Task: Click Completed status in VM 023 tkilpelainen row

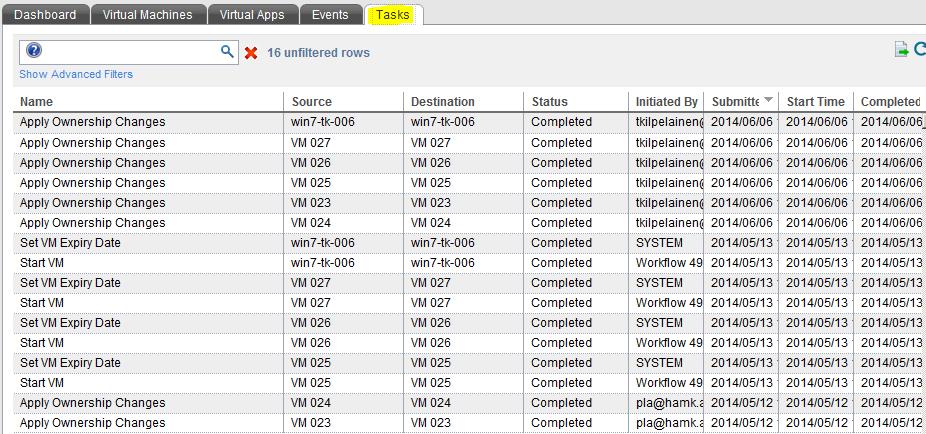Action: point(561,203)
